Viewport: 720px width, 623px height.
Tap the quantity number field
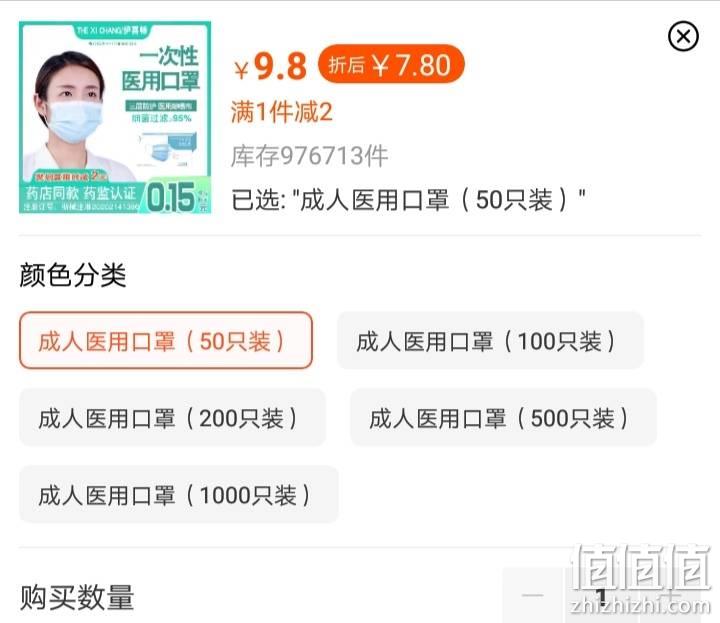tap(602, 595)
